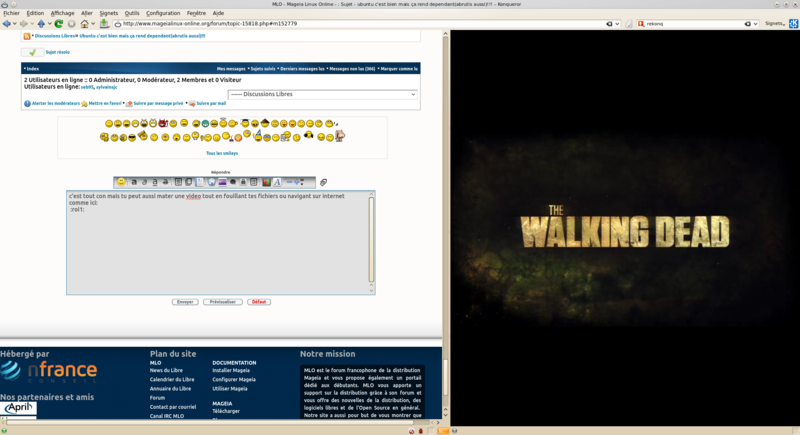Click the paperclip attachment icon
Image resolution: width=800 pixels, height=435 pixels.
(323, 182)
